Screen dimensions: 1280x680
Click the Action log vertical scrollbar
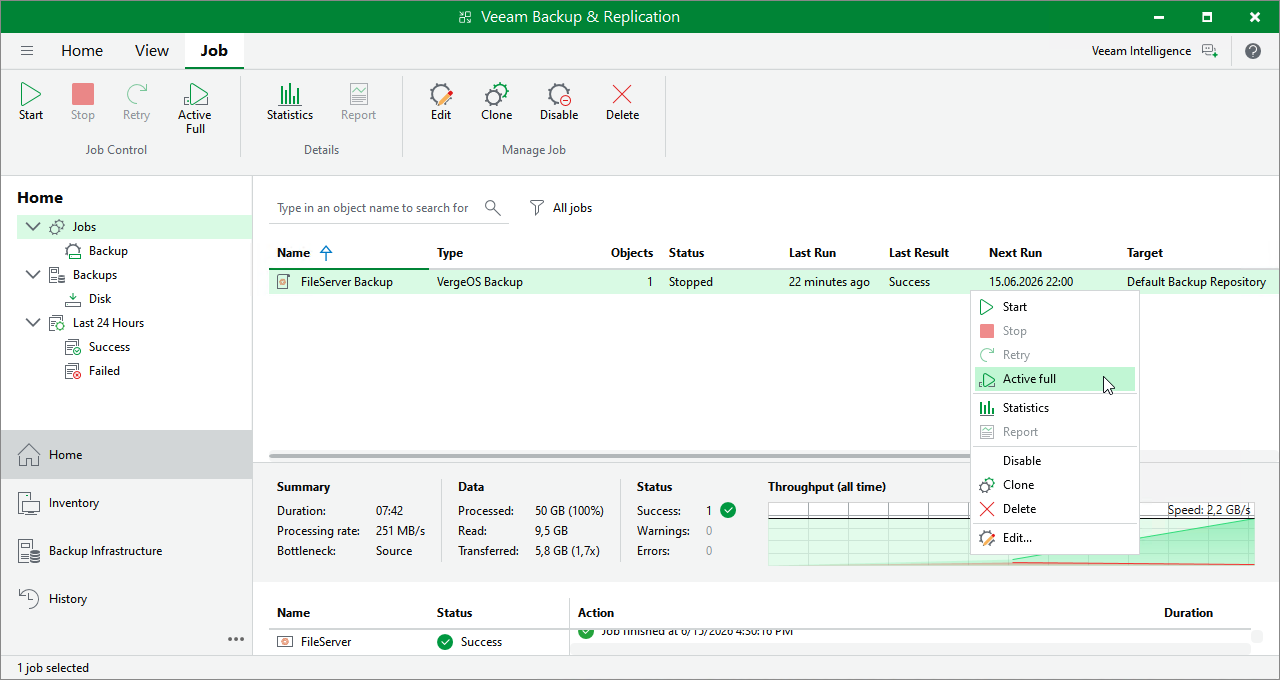pyautogui.click(x=1256, y=637)
